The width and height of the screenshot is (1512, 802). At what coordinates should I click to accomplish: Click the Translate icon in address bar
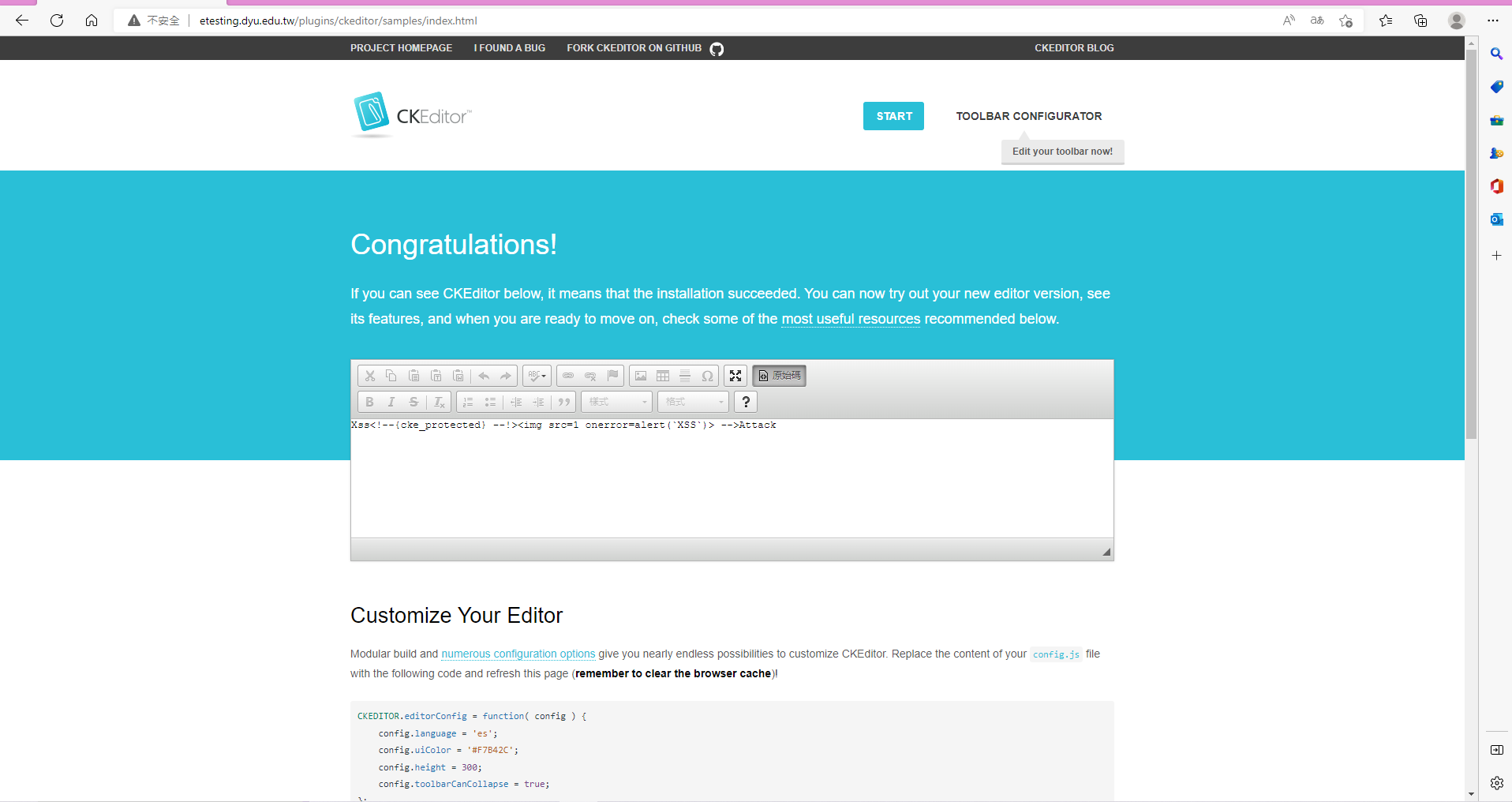click(x=1317, y=21)
